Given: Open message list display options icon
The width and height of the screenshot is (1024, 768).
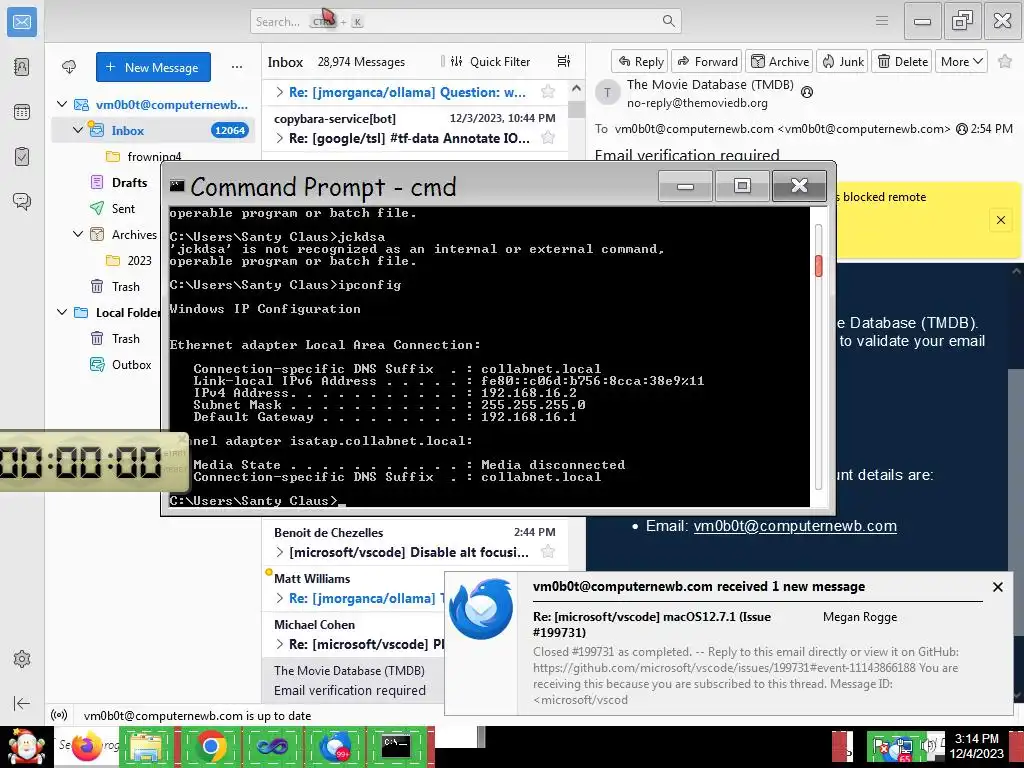Looking at the screenshot, I should coord(564,61).
